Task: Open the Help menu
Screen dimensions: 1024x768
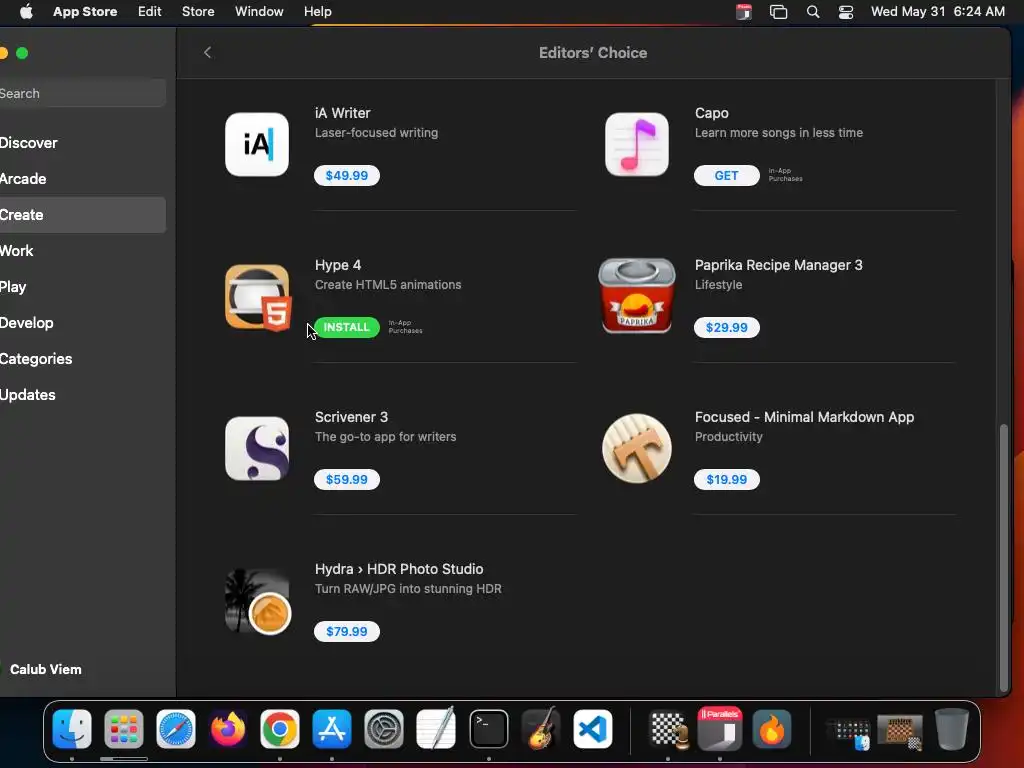Action: [317, 12]
